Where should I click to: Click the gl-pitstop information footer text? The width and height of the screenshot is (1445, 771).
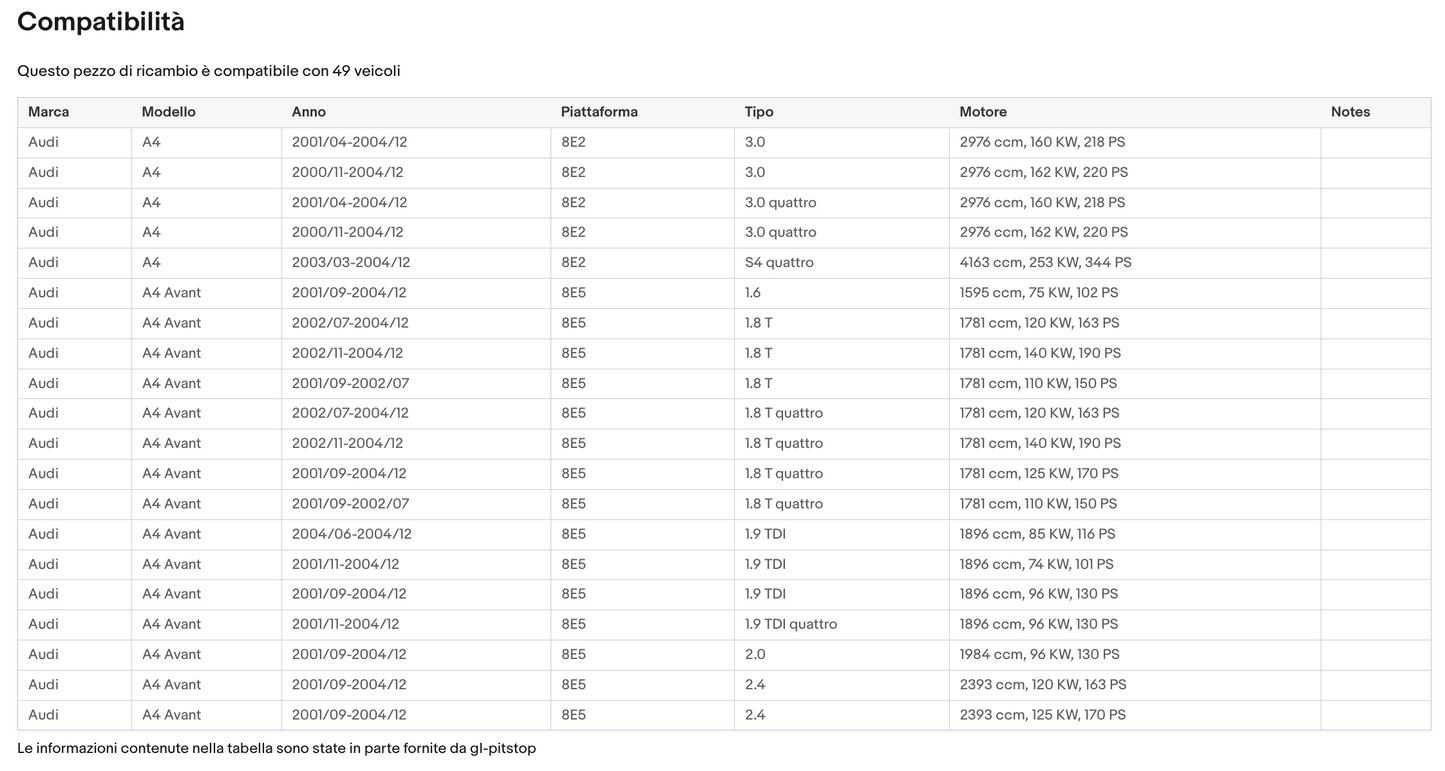click(277, 748)
